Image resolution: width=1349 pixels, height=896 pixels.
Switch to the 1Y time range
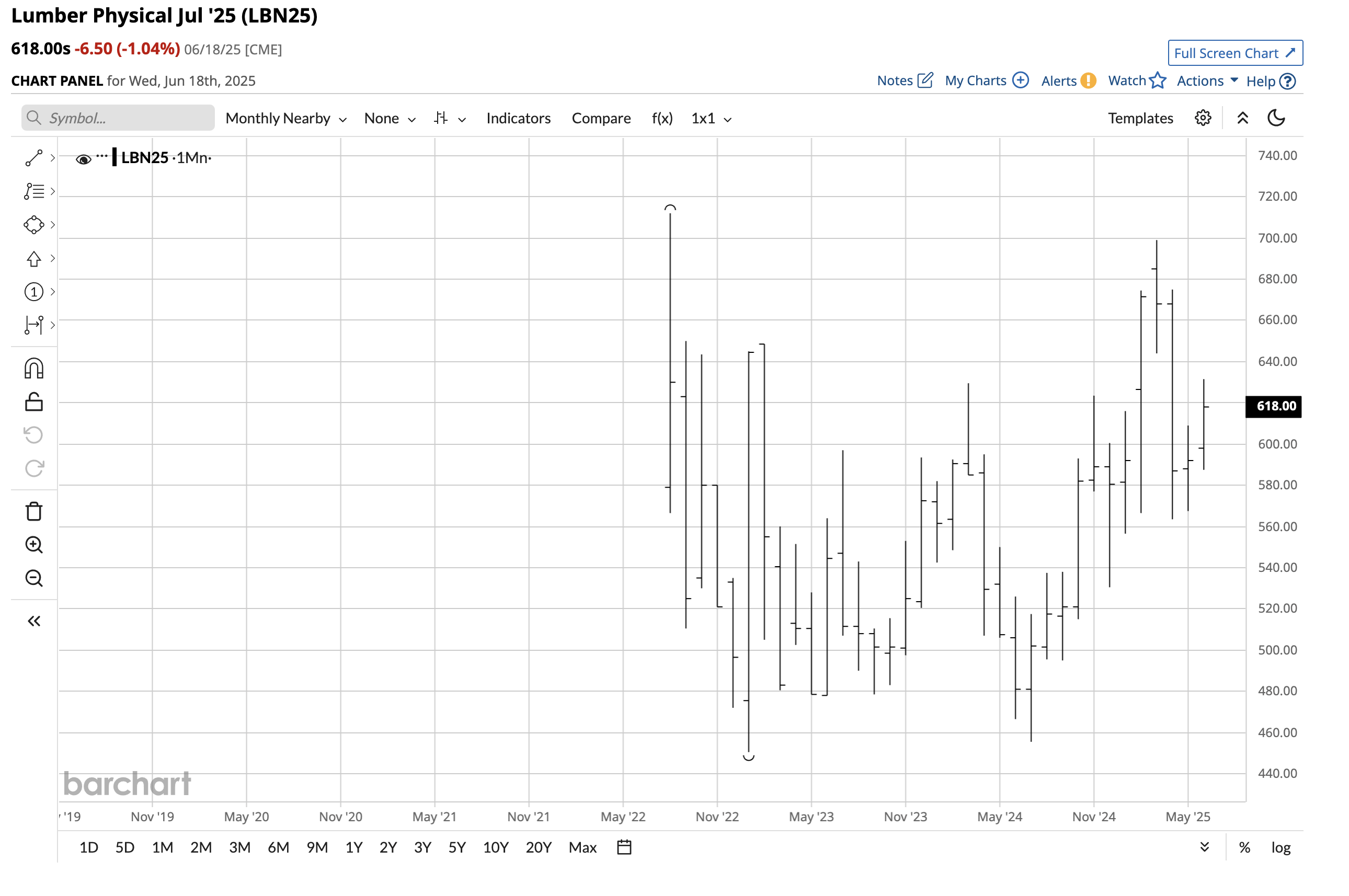pos(354,847)
